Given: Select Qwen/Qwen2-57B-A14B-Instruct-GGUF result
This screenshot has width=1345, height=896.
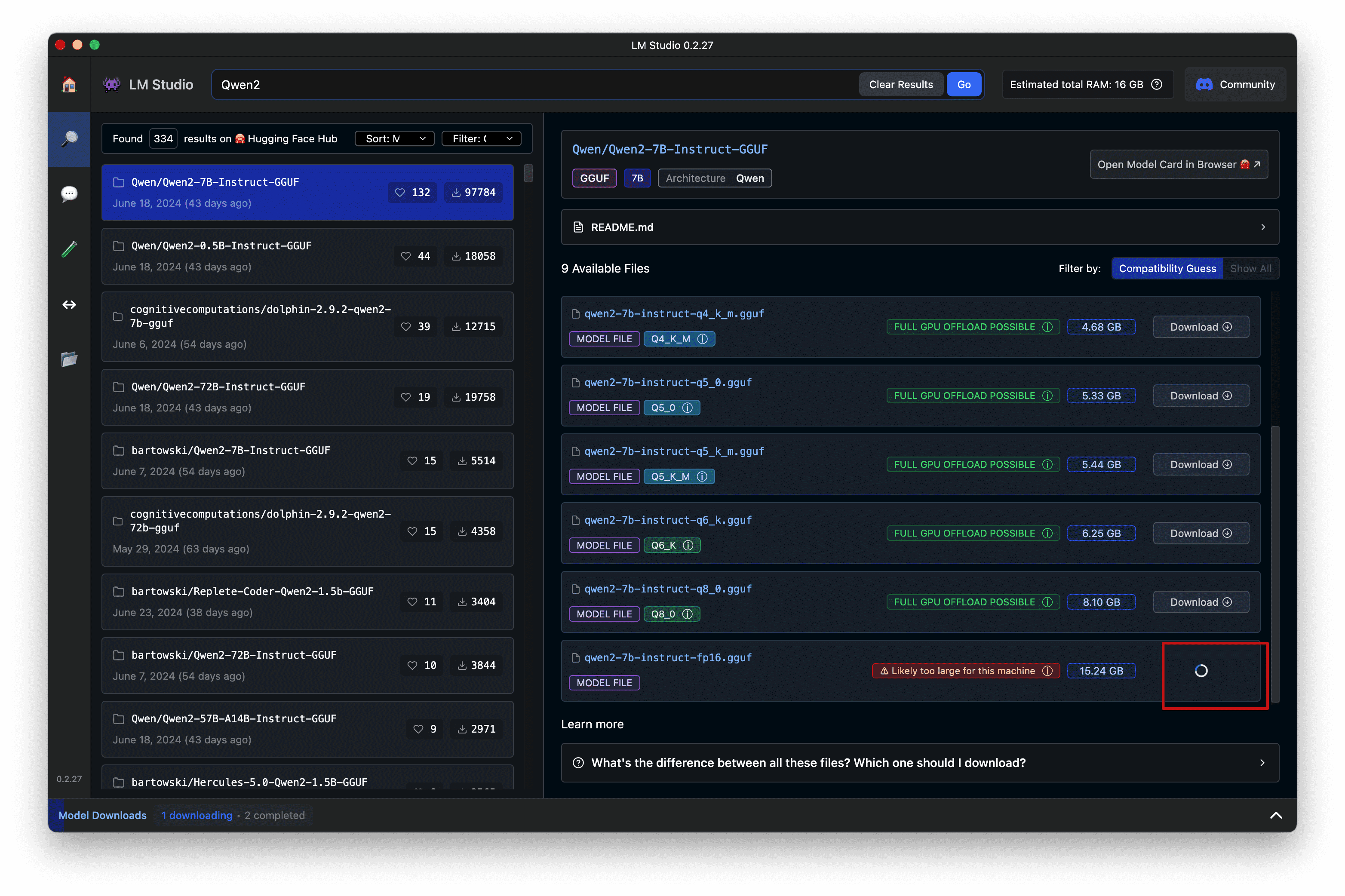Looking at the screenshot, I should (307, 729).
